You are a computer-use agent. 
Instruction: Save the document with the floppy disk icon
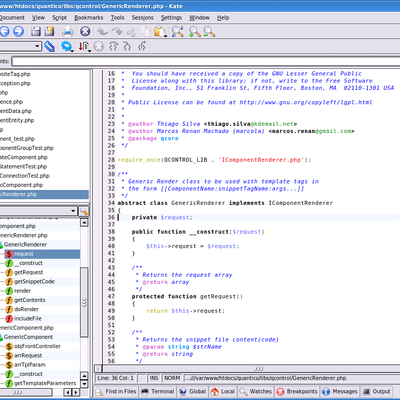tap(35, 31)
